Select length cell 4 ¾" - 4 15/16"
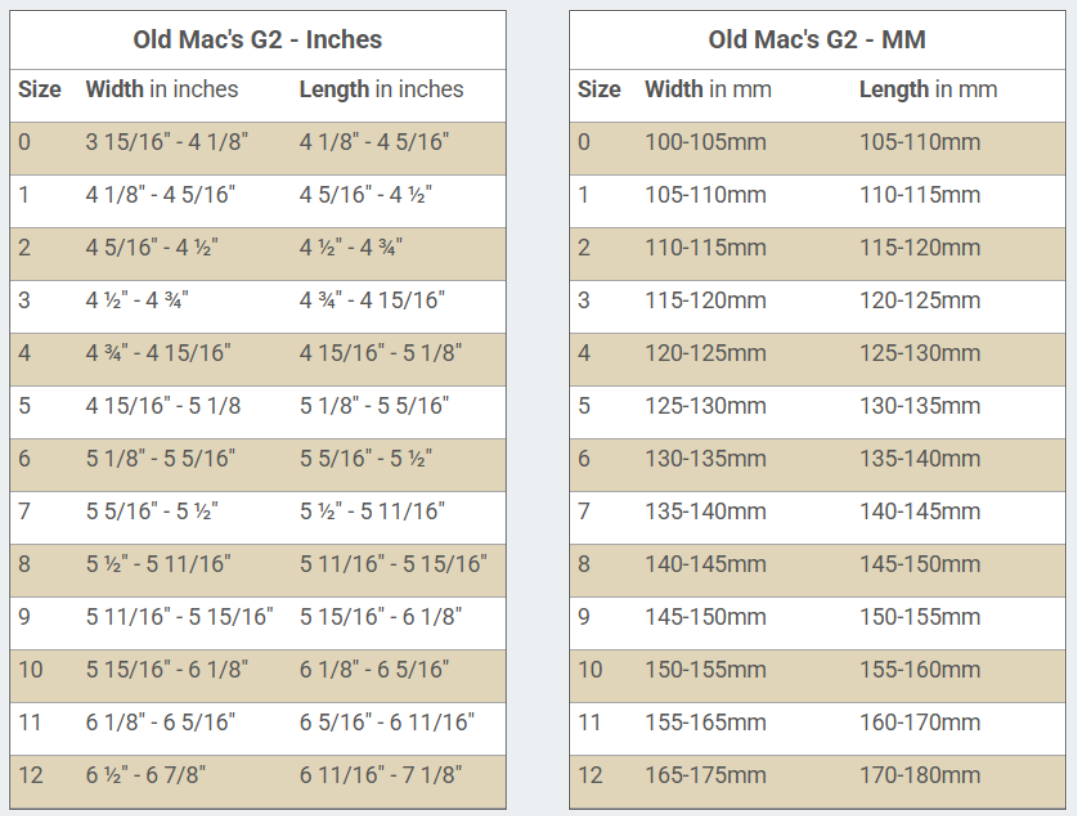The image size is (1077, 816). 372,300
